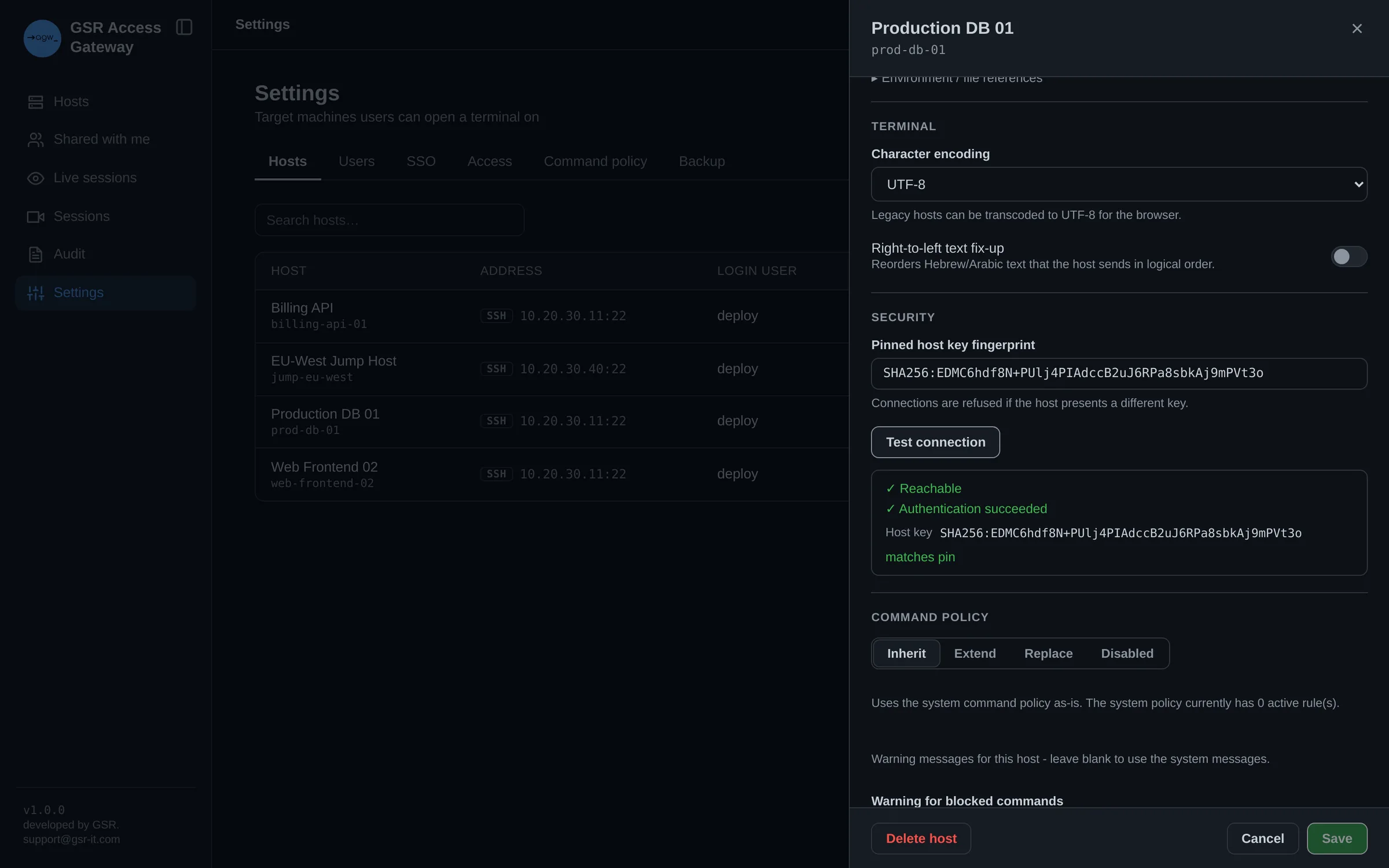Open the Character encoding dropdown

point(1119,185)
